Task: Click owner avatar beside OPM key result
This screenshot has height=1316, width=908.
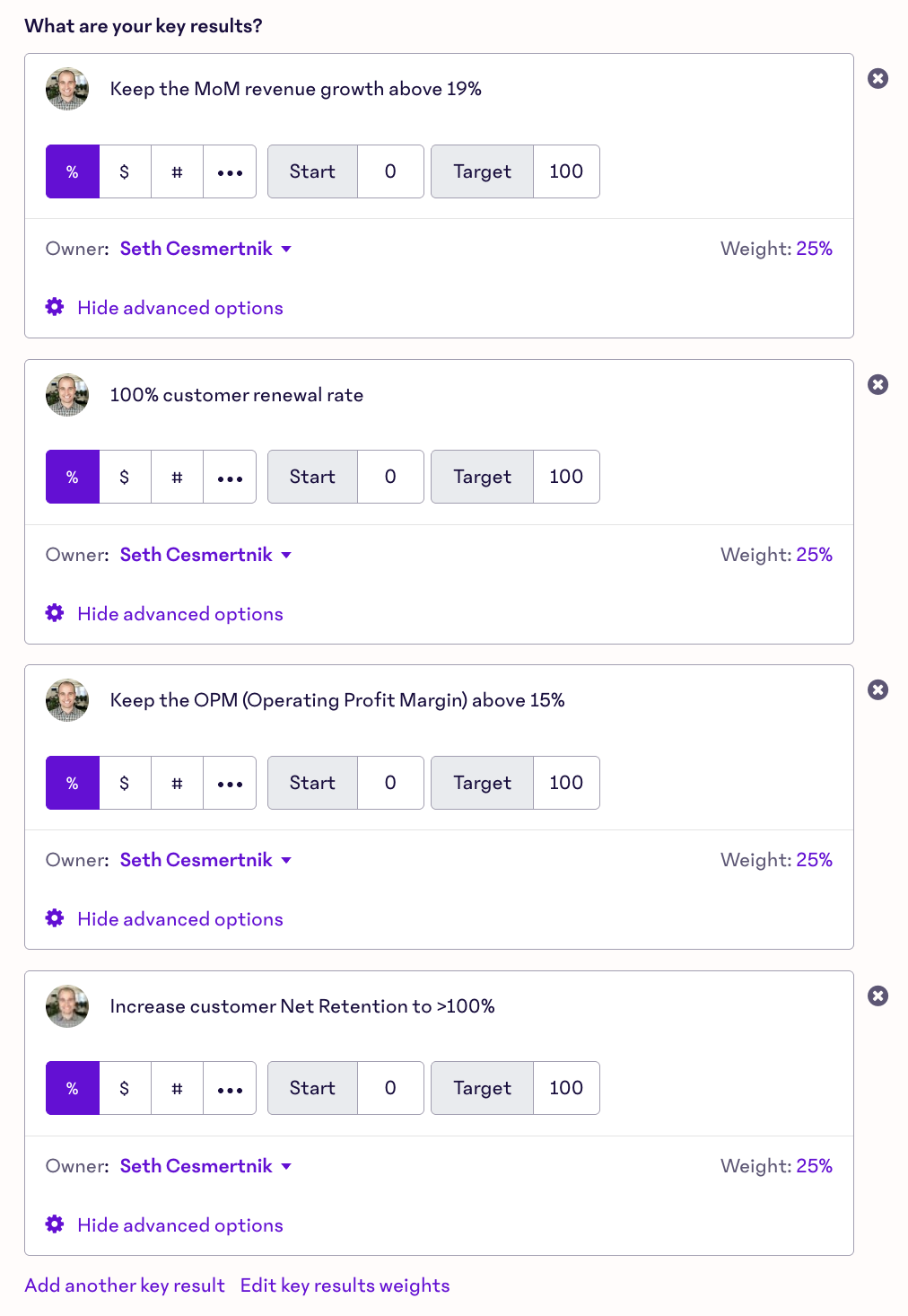Action: point(67,701)
